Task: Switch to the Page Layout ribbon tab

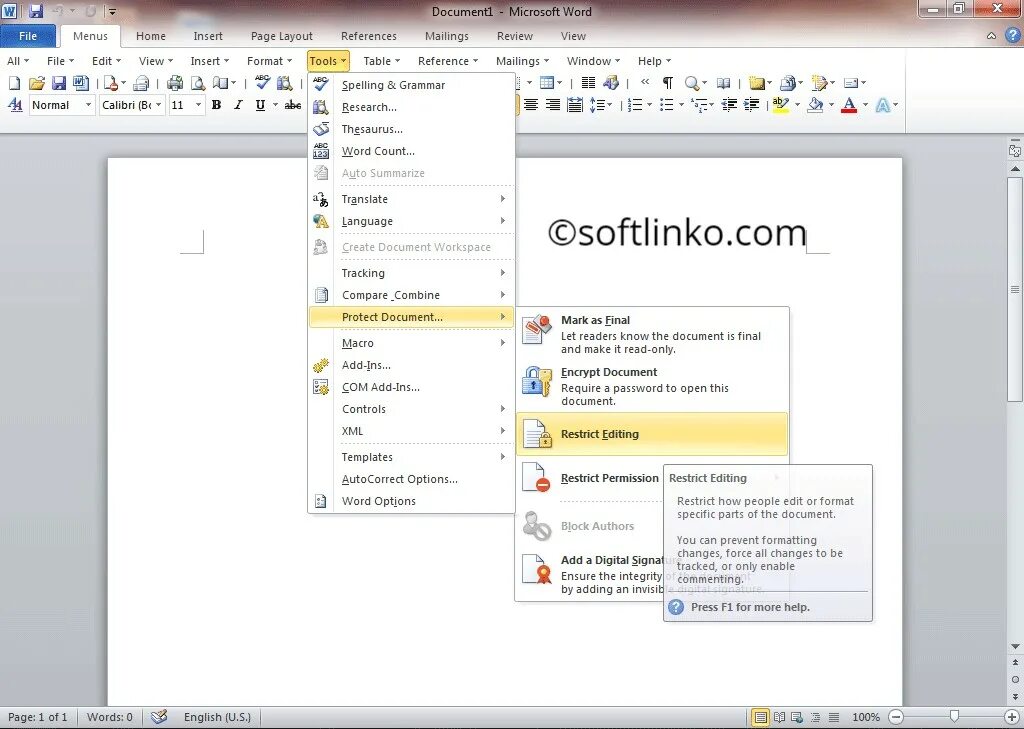Action: (x=281, y=36)
